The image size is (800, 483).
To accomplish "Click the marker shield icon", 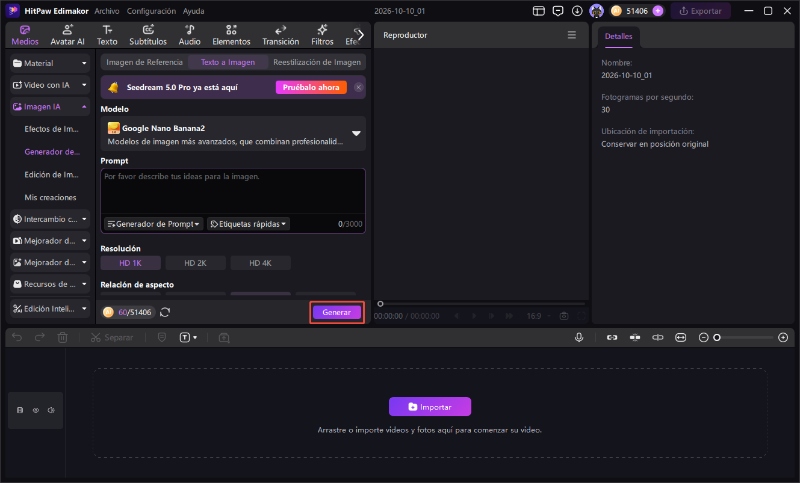I will (x=162, y=338).
